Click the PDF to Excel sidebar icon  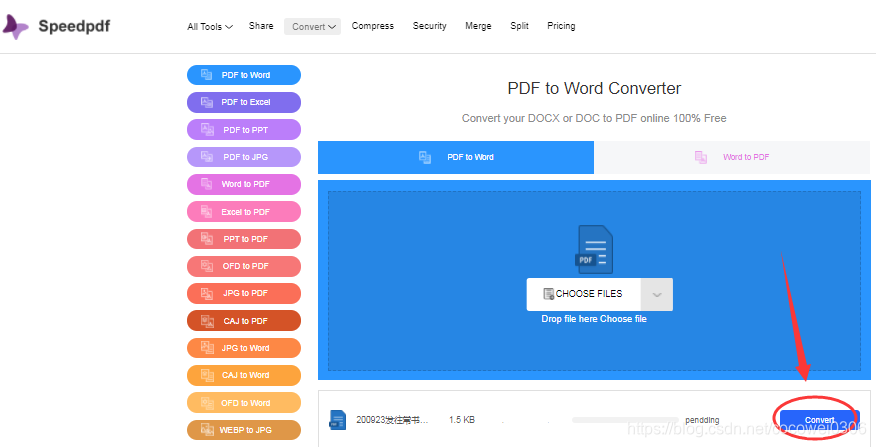207,102
